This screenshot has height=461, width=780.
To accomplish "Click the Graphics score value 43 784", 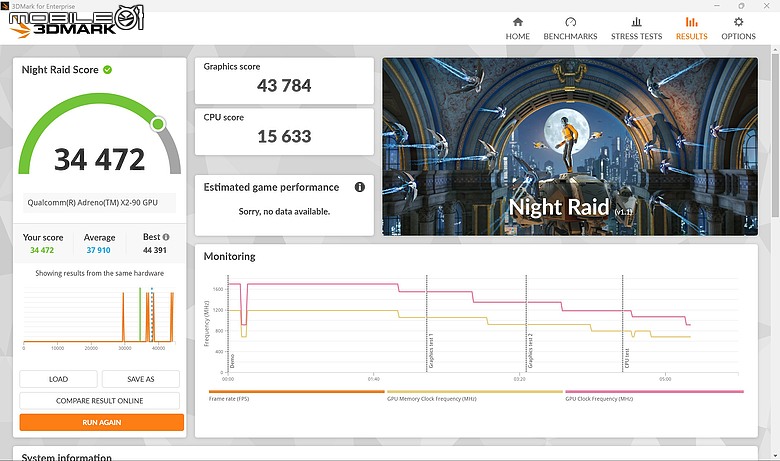I will coord(284,86).
